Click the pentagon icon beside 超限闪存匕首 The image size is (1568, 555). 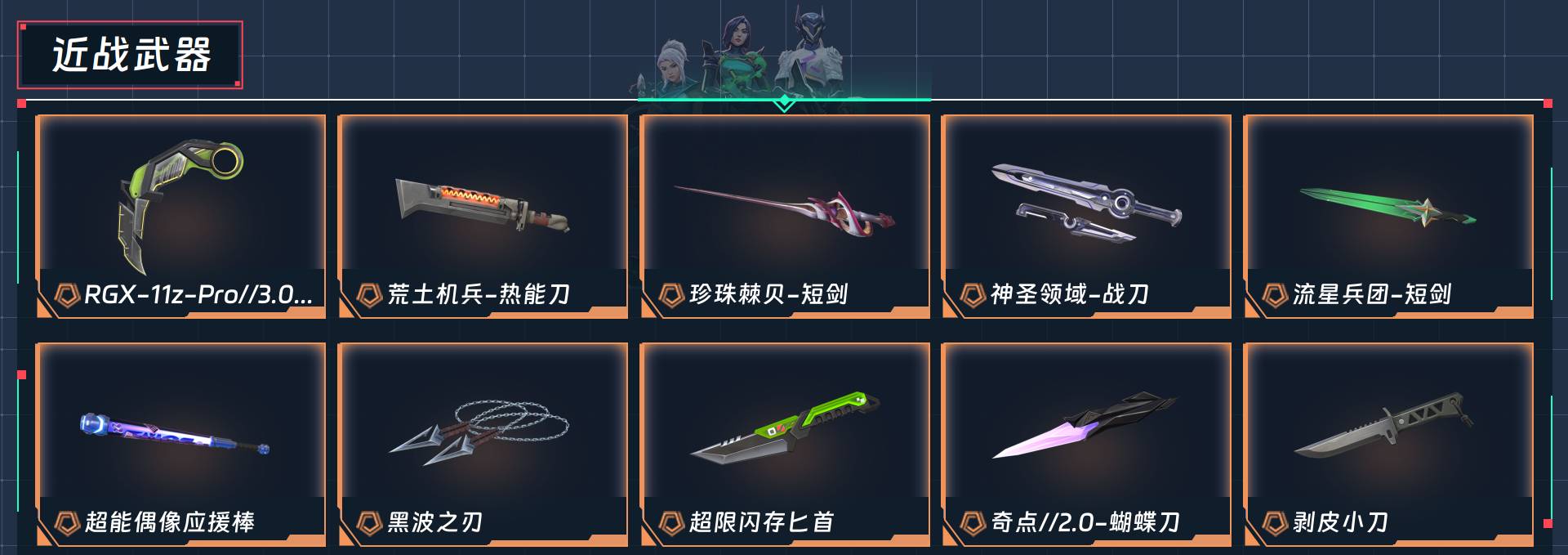coord(671,522)
